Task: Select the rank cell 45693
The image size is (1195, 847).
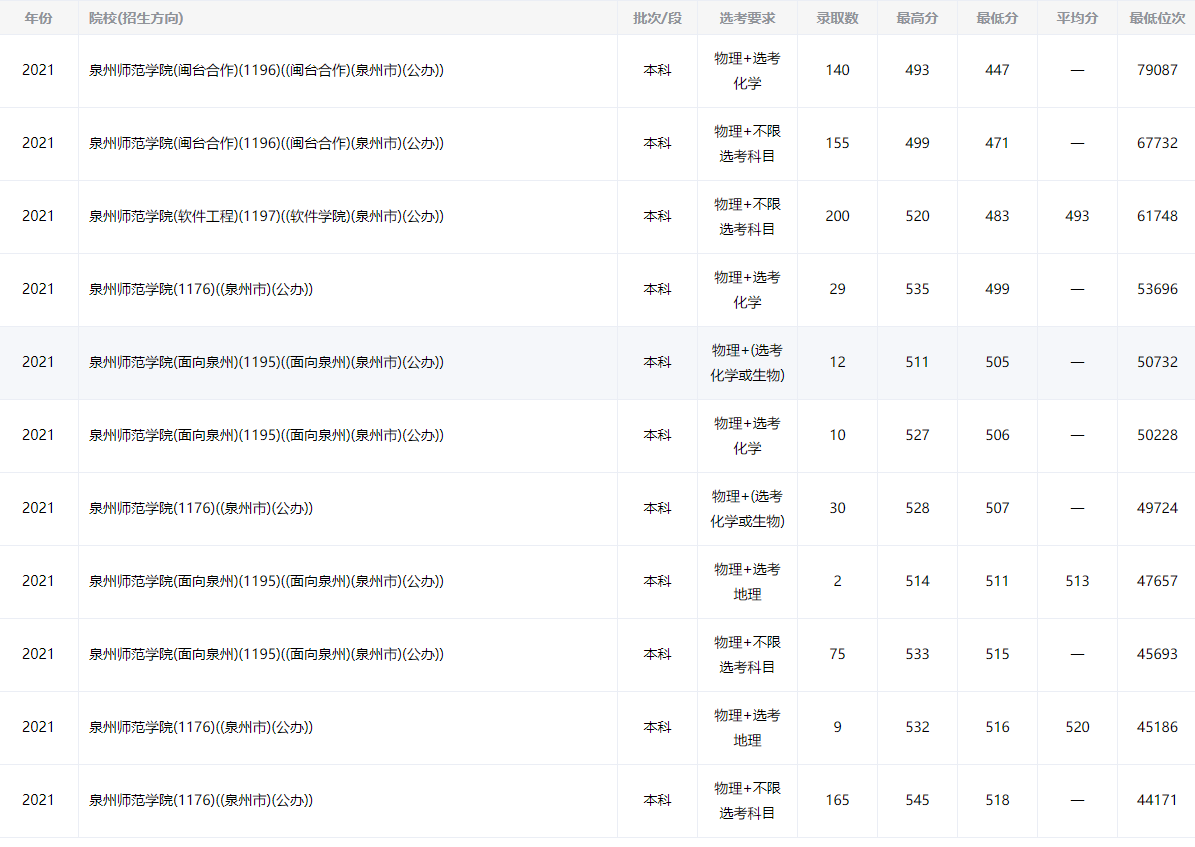Action: click(x=1157, y=655)
